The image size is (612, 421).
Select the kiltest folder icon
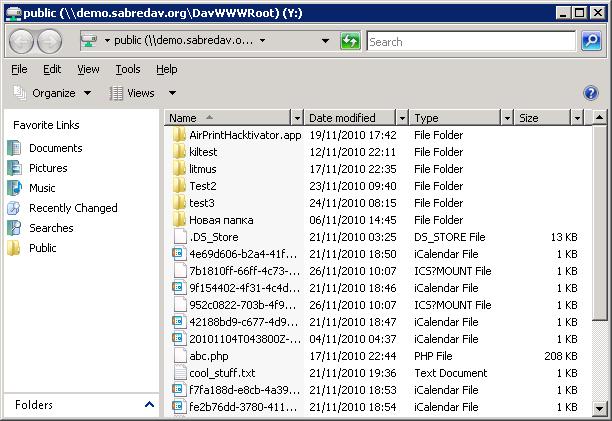tap(179, 152)
